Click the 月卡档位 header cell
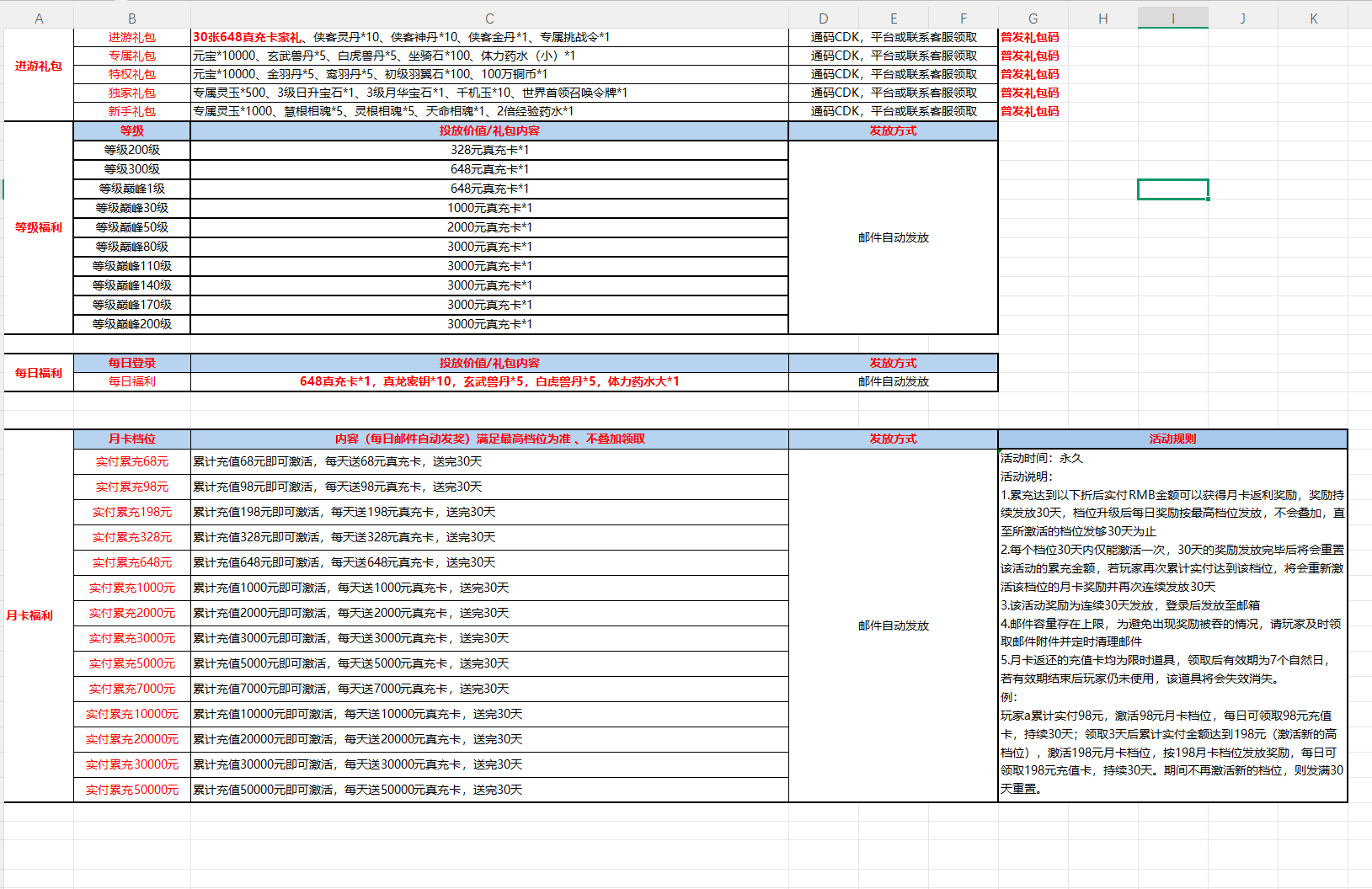The height and width of the screenshot is (889, 1372). [132, 439]
